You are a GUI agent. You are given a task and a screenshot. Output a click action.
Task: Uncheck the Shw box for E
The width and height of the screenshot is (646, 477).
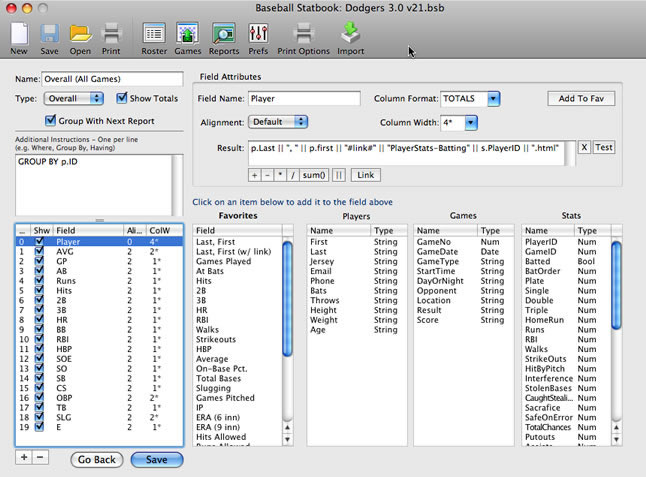point(39,427)
